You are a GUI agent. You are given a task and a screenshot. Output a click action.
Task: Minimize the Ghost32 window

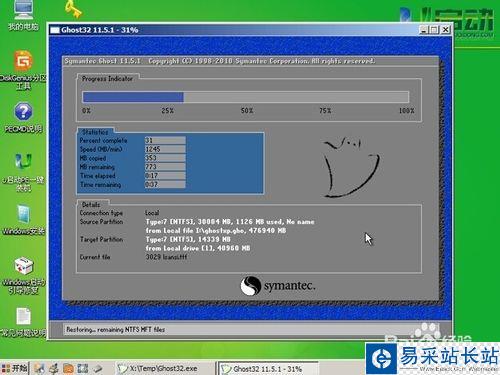[x=423, y=30]
